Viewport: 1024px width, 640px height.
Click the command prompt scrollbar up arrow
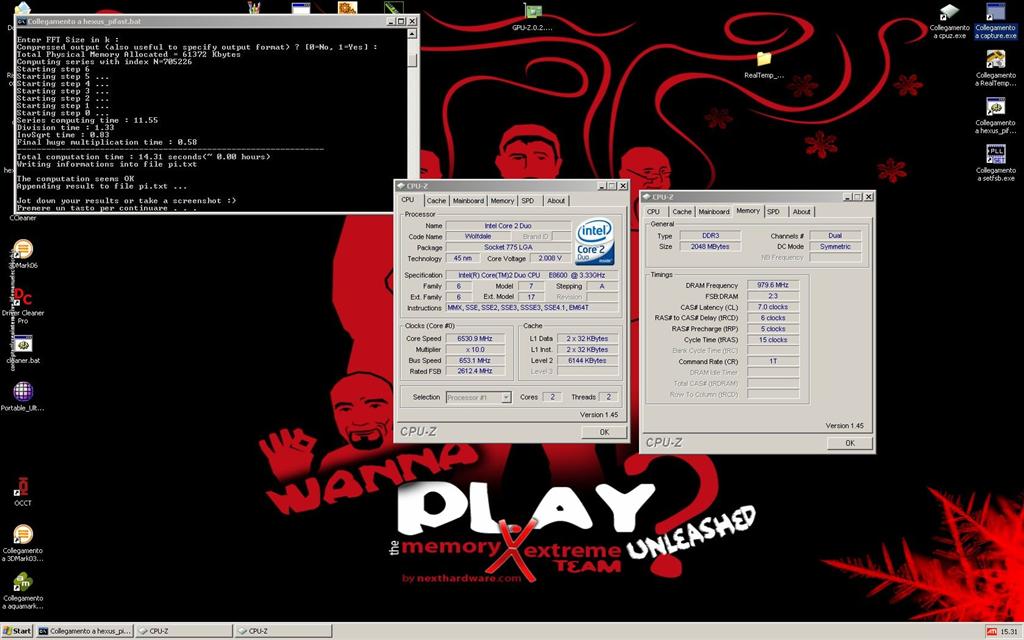(412, 34)
